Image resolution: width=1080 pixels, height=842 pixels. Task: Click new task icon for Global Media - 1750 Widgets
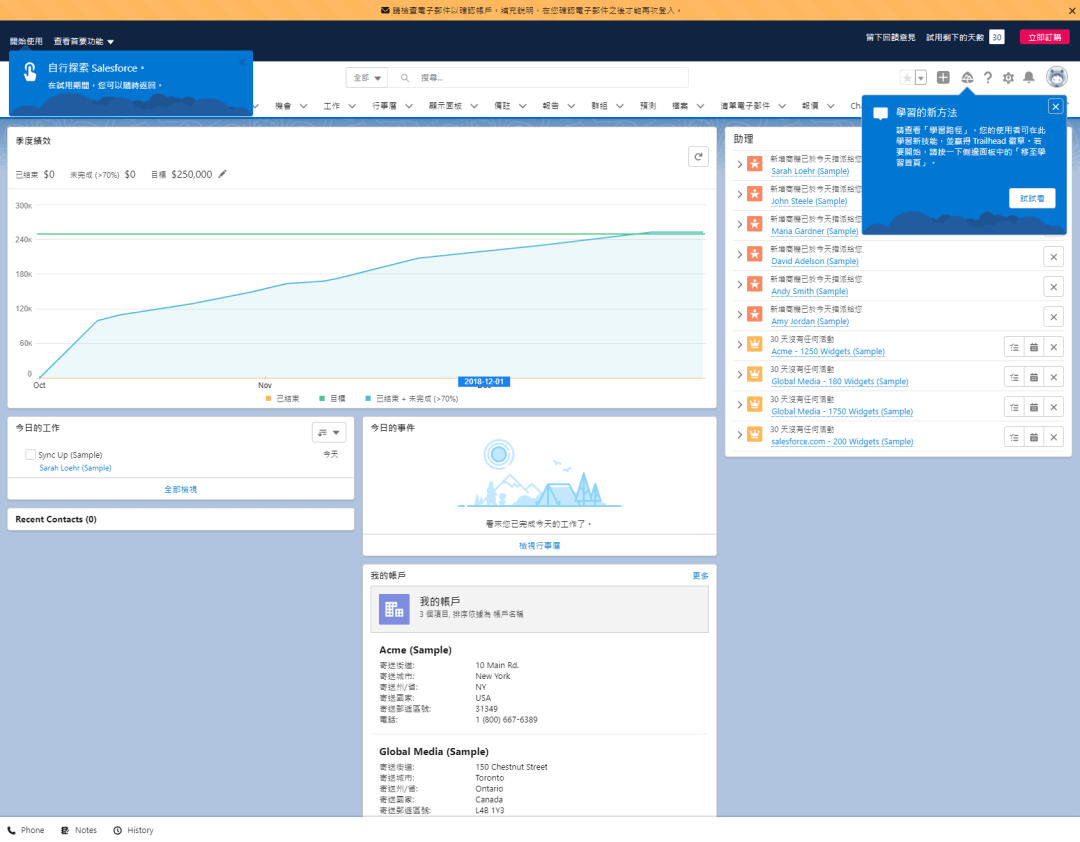tap(1014, 407)
